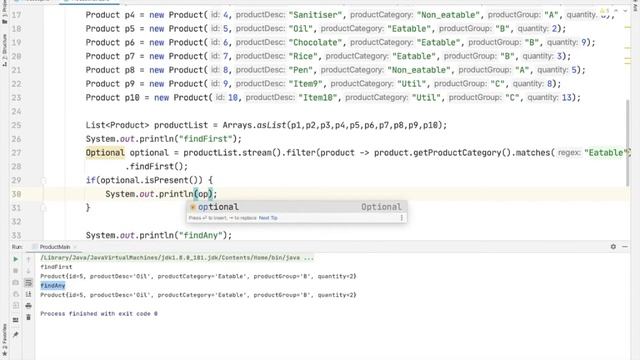Viewport: 640px width, 360px height.
Task: Toggle scroll to end in Run console
Action: 28,294
